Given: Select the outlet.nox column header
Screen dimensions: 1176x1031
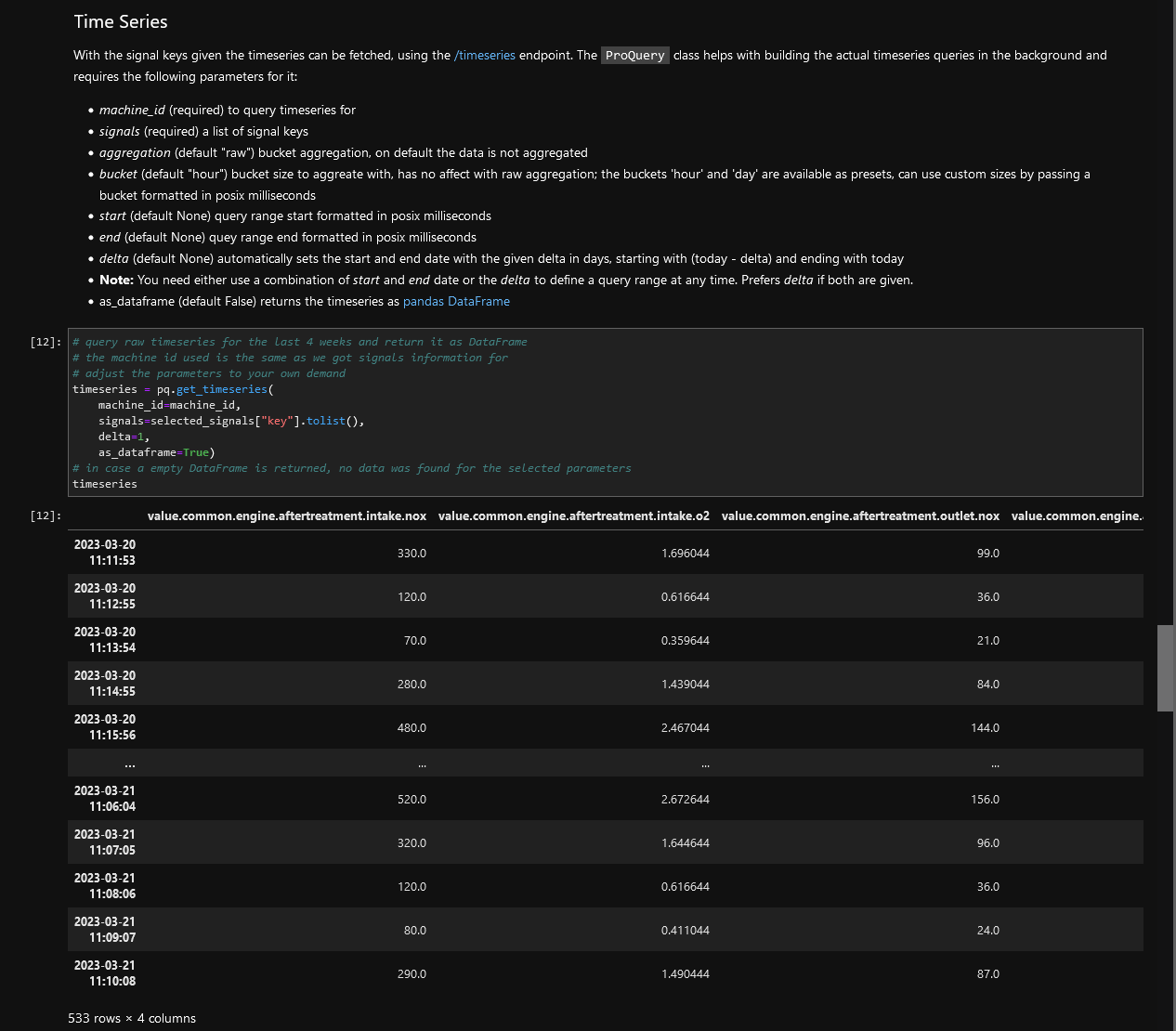Looking at the screenshot, I should click(x=860, y=516).
